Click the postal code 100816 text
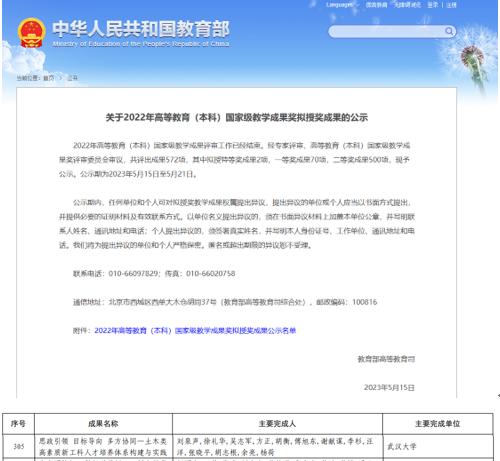The height and width of the screenshot is (461, 500). point(365,302)
